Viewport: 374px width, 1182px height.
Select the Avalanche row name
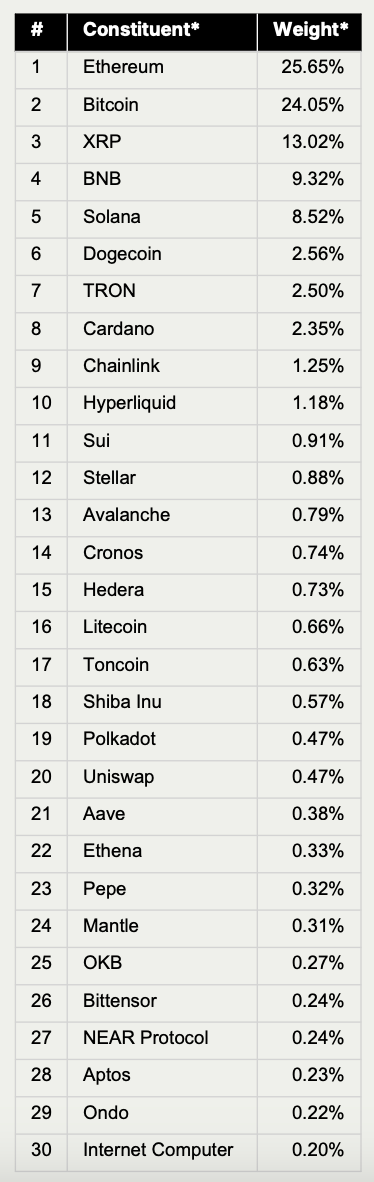tap(127, 515)
